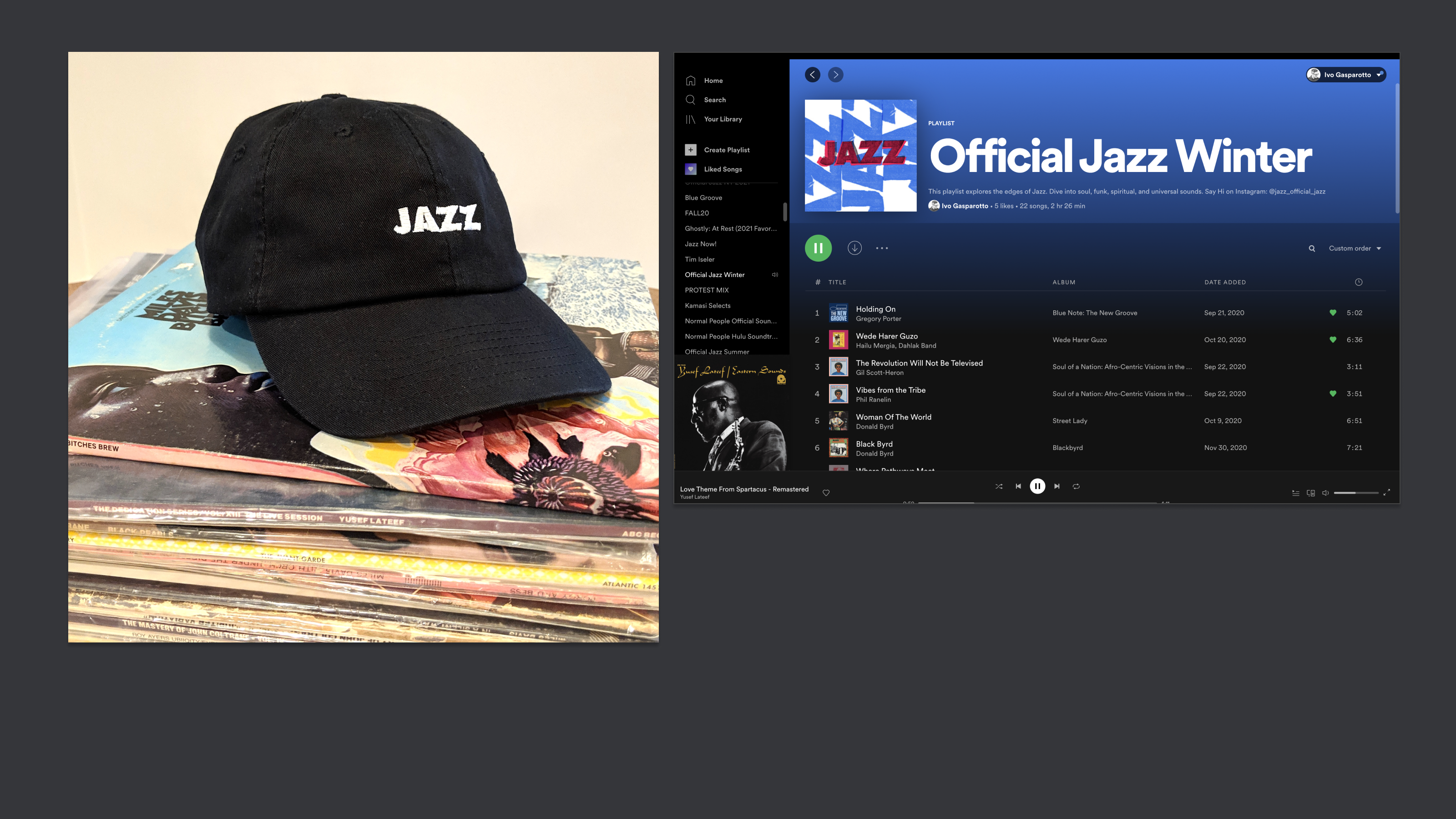1456x819 pixels.
Task: Open Official Jazz Summer playlist
Action: pyautogui.click(x=717, y=352)
